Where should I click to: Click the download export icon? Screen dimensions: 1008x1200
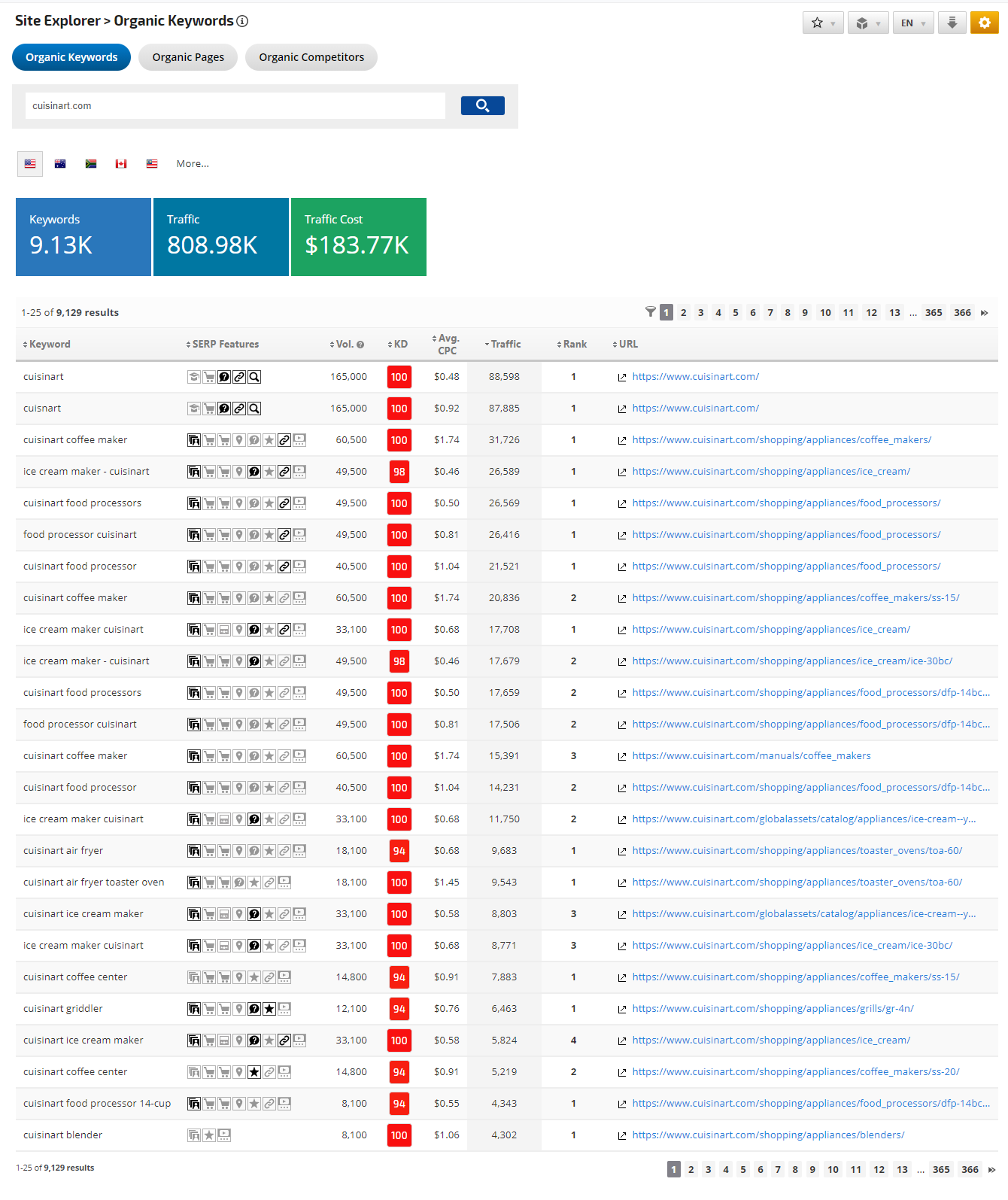(952, 23)
